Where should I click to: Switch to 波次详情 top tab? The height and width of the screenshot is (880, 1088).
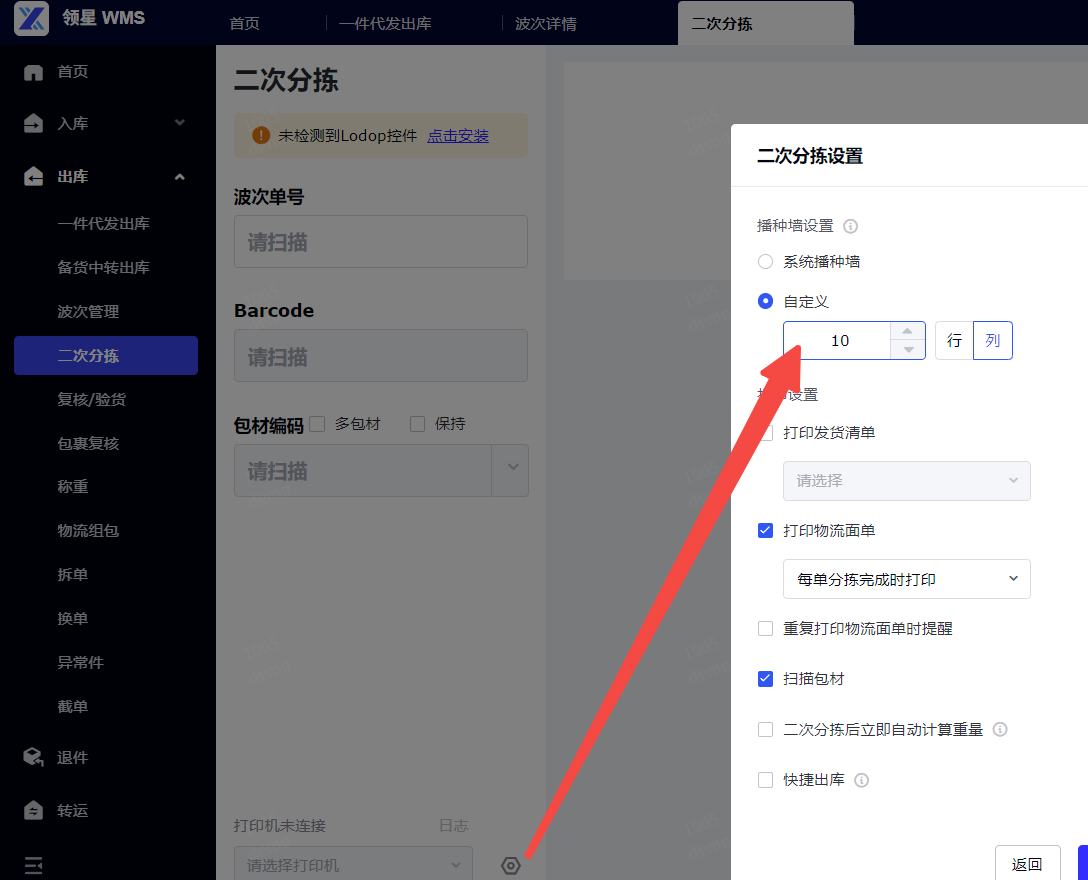(546, 24)
